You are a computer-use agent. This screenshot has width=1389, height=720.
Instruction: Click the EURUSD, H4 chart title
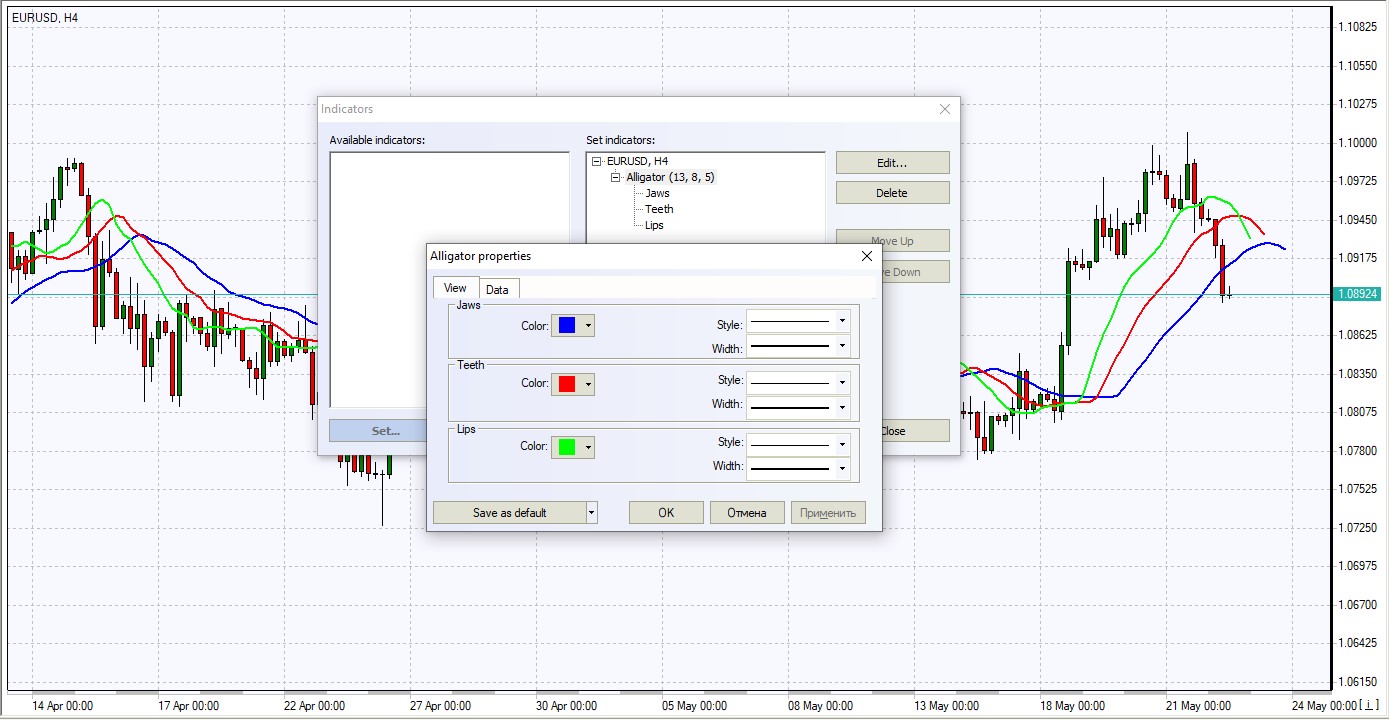(45, 17)
